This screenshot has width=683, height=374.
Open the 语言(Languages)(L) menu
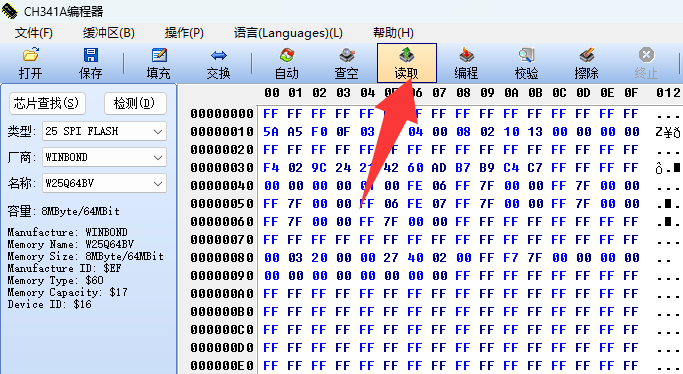click(x=288, y=33)
